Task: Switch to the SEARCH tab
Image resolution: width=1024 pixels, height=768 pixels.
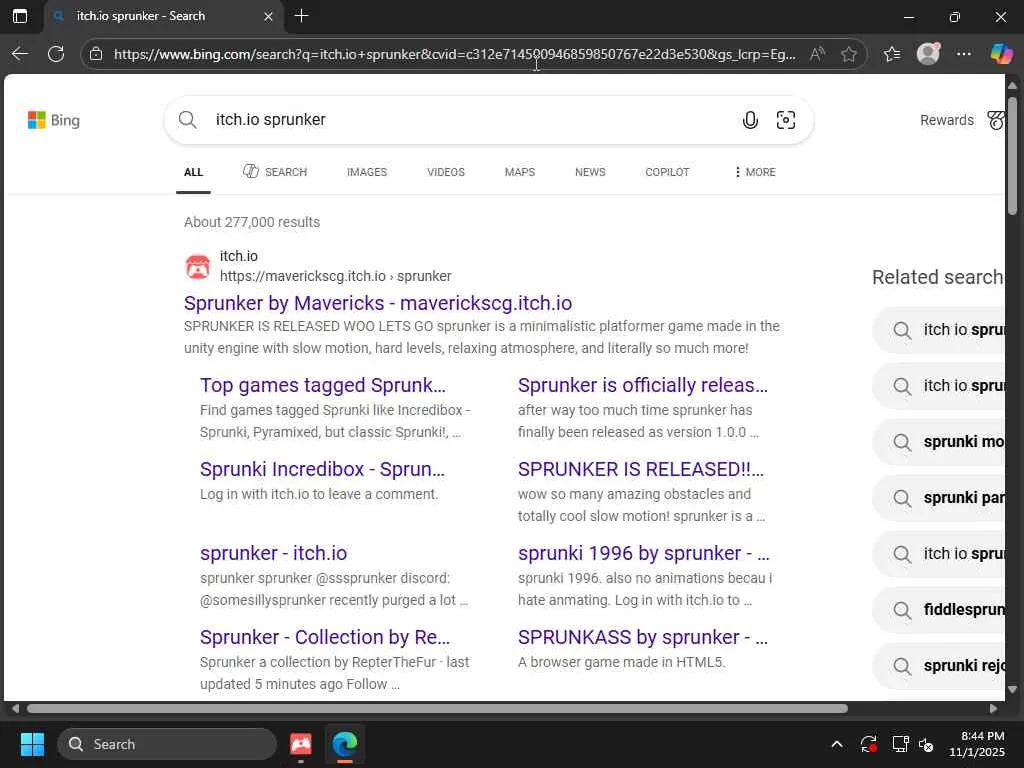Action: pyautogui.click(x=275, y=172)
